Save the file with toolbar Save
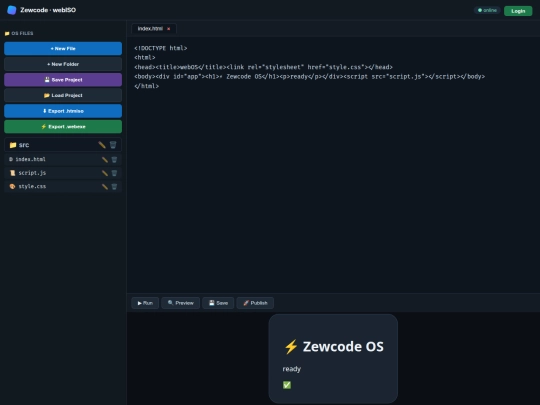 (x=218, y=303)
